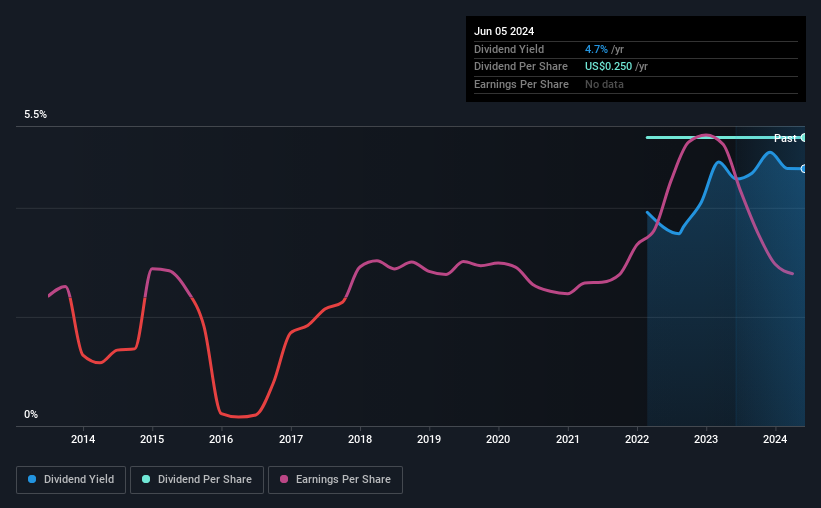
Task: Click the 5.5% y-axis label
Action: [35, 114]
